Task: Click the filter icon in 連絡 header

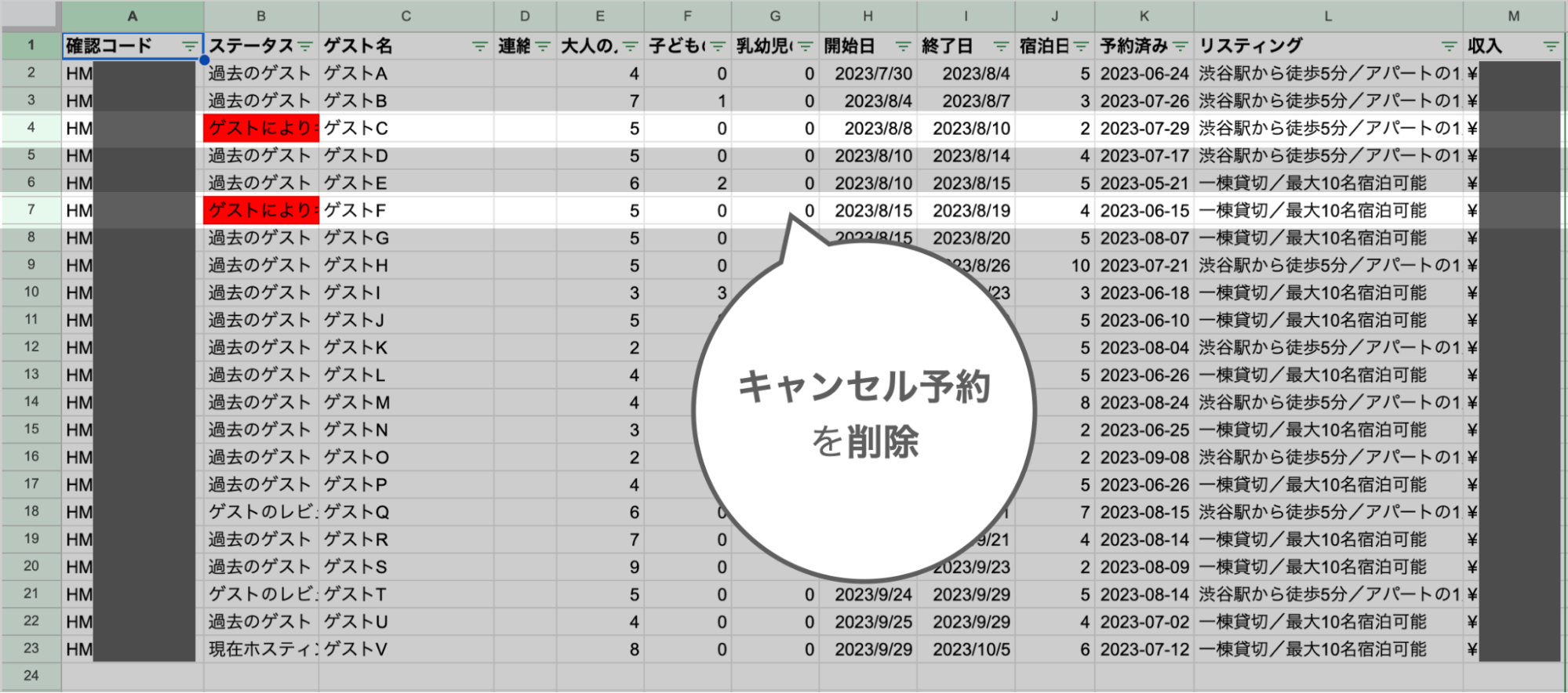Action: coord(543,47)
